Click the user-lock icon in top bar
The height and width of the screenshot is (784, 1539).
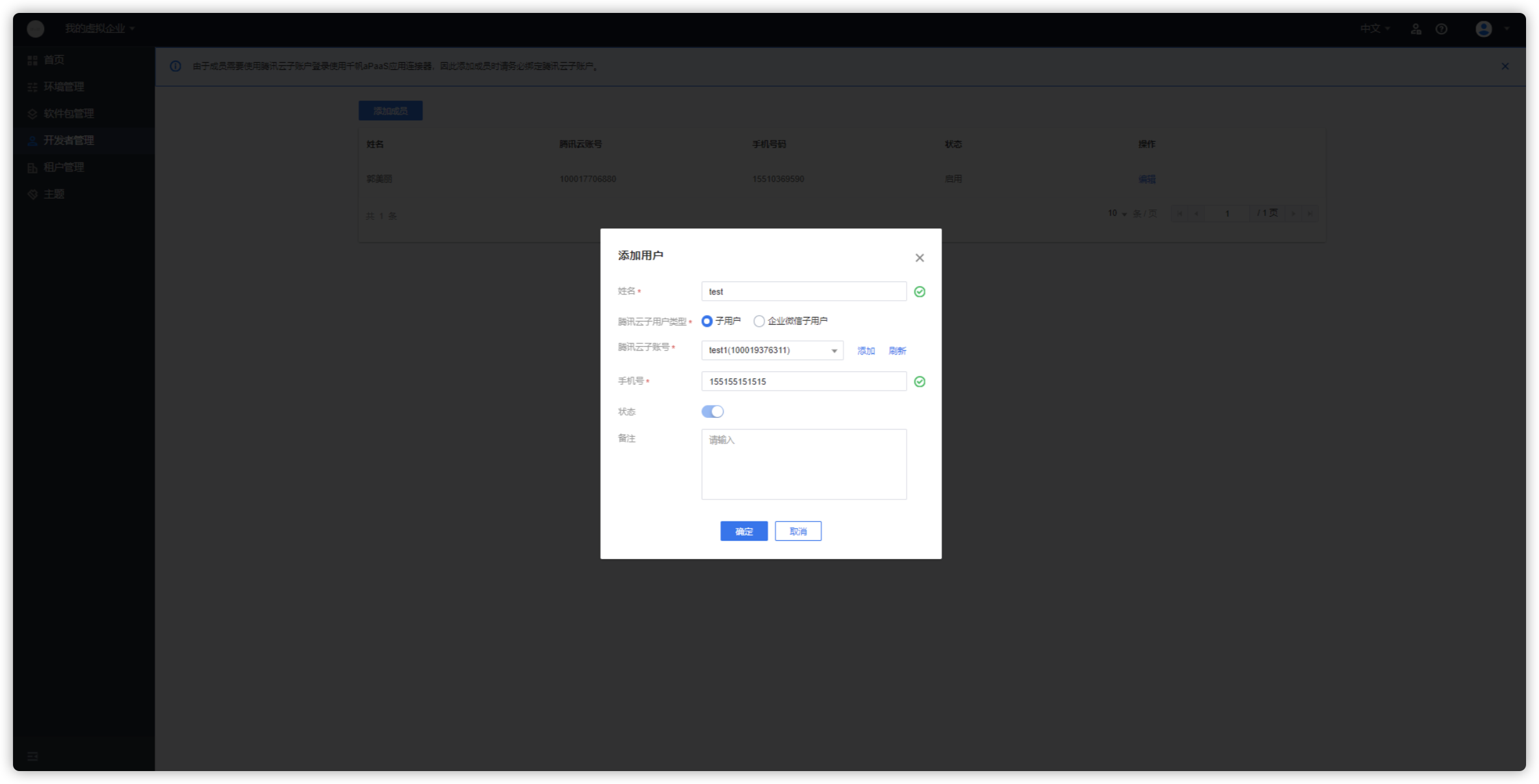(x=1416, y=29)
